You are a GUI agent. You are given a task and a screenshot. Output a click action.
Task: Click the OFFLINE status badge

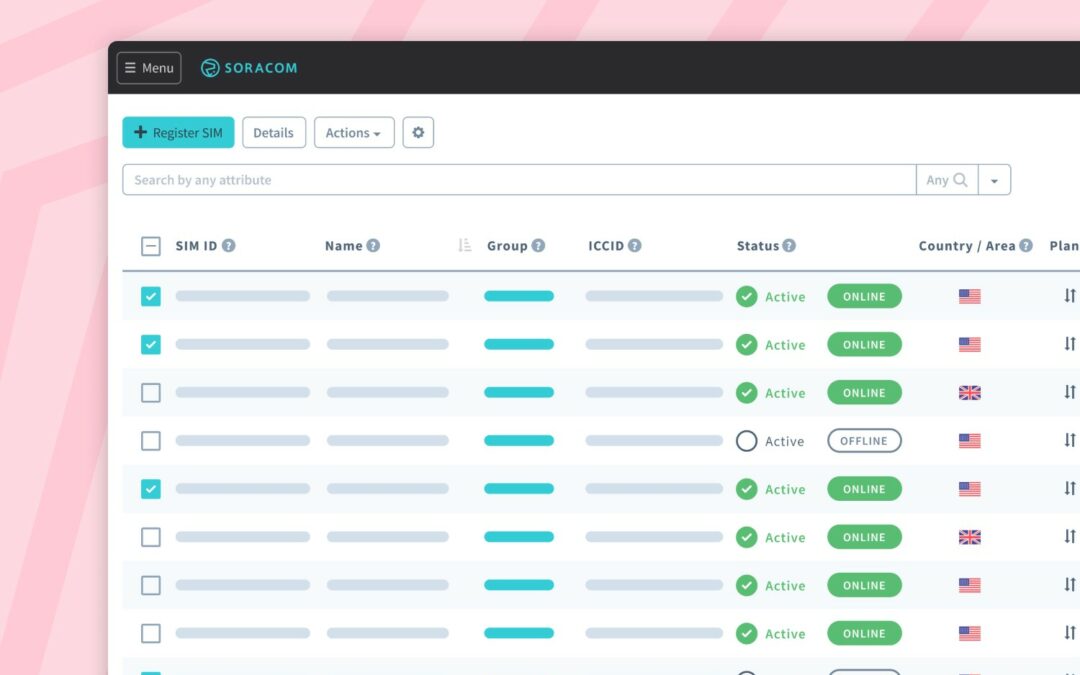pyautogui.click(x=864, y=441)
